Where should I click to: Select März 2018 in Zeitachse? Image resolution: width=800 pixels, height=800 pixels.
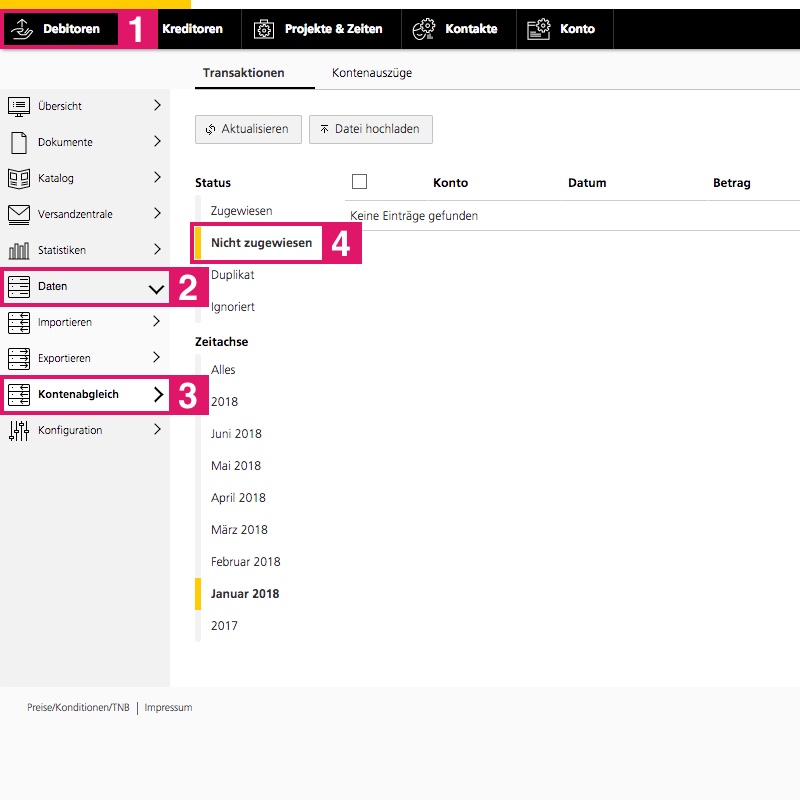(x=239, y=529)
